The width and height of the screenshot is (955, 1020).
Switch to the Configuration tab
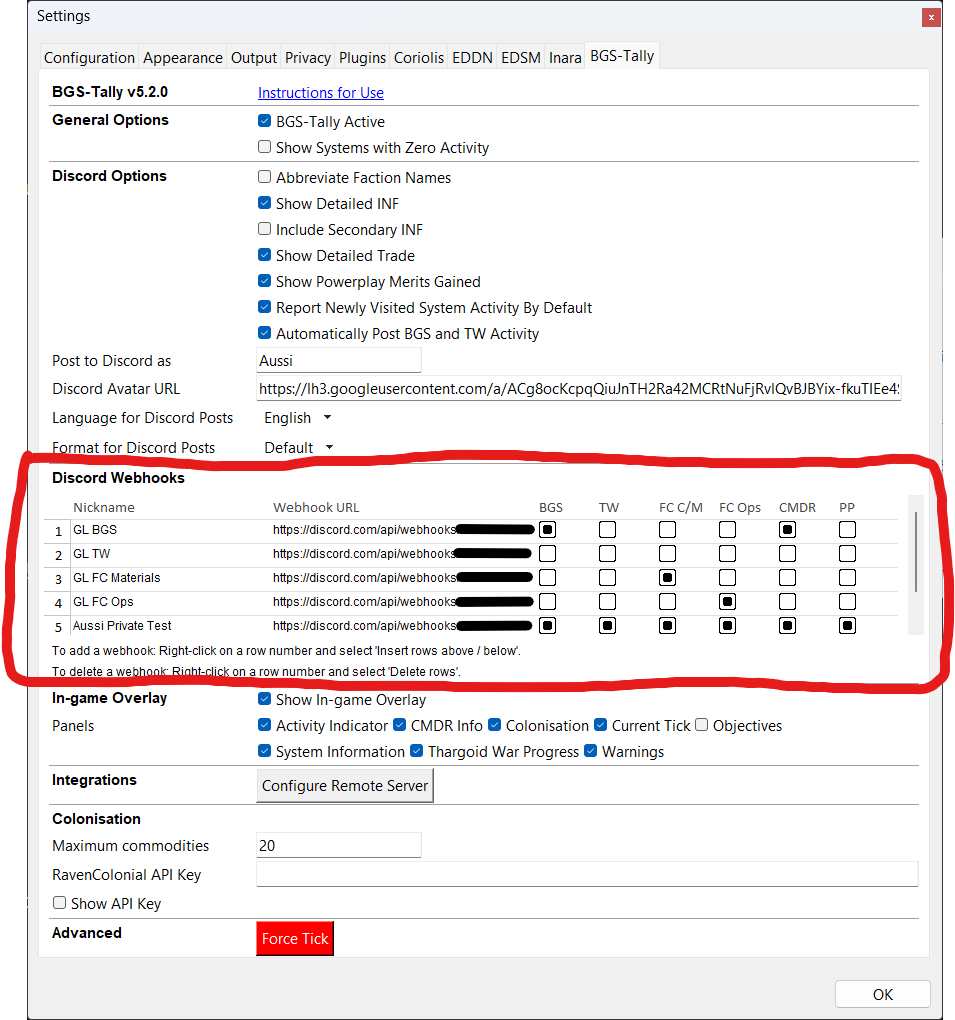[x=89, y=58]
